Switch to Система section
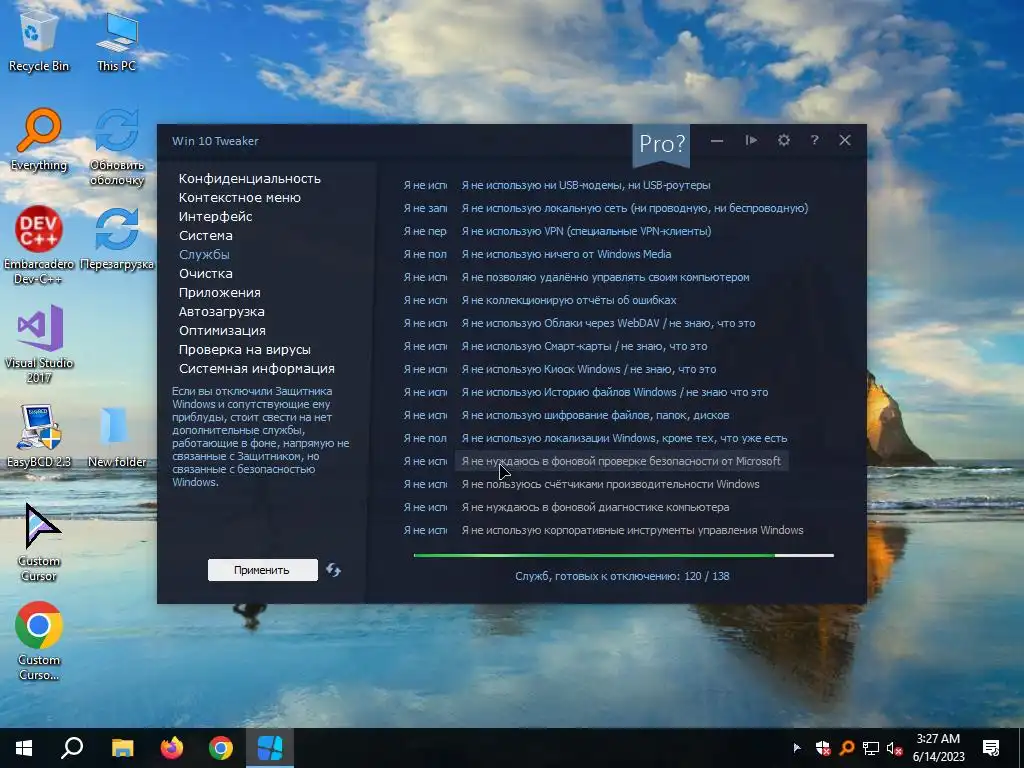This screenshot has width=1024, height=768. [x=206, y=235]
